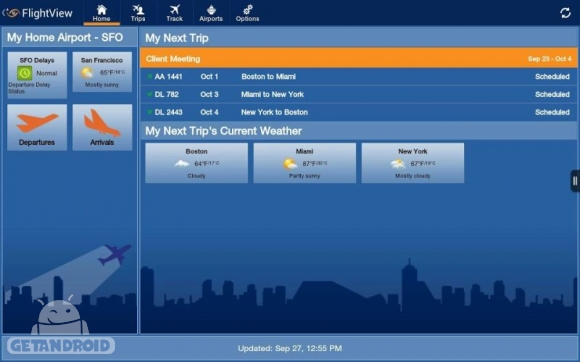Click the orange landing plane icon
Screen dimensions: 580x362
coord(102,123)
